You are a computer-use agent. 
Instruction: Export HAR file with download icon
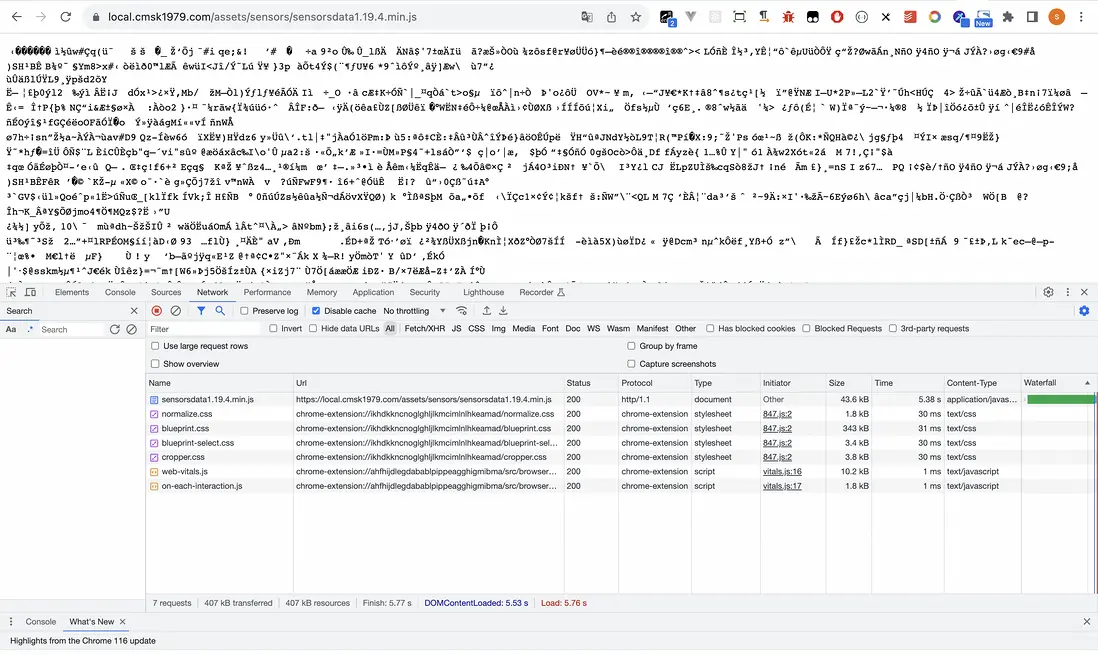(x=503, y=310)
